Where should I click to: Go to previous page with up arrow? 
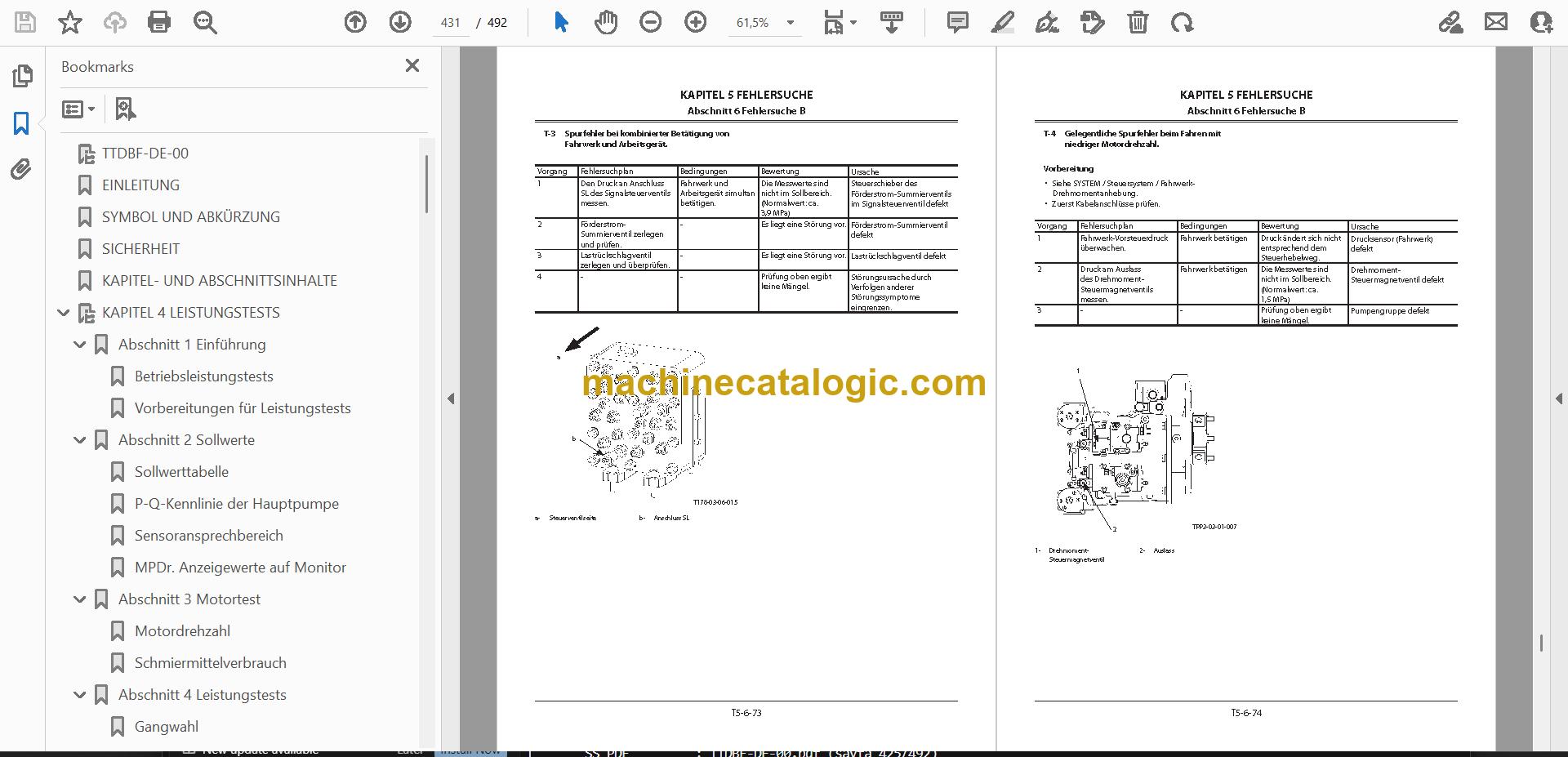(x=355, y=22)
